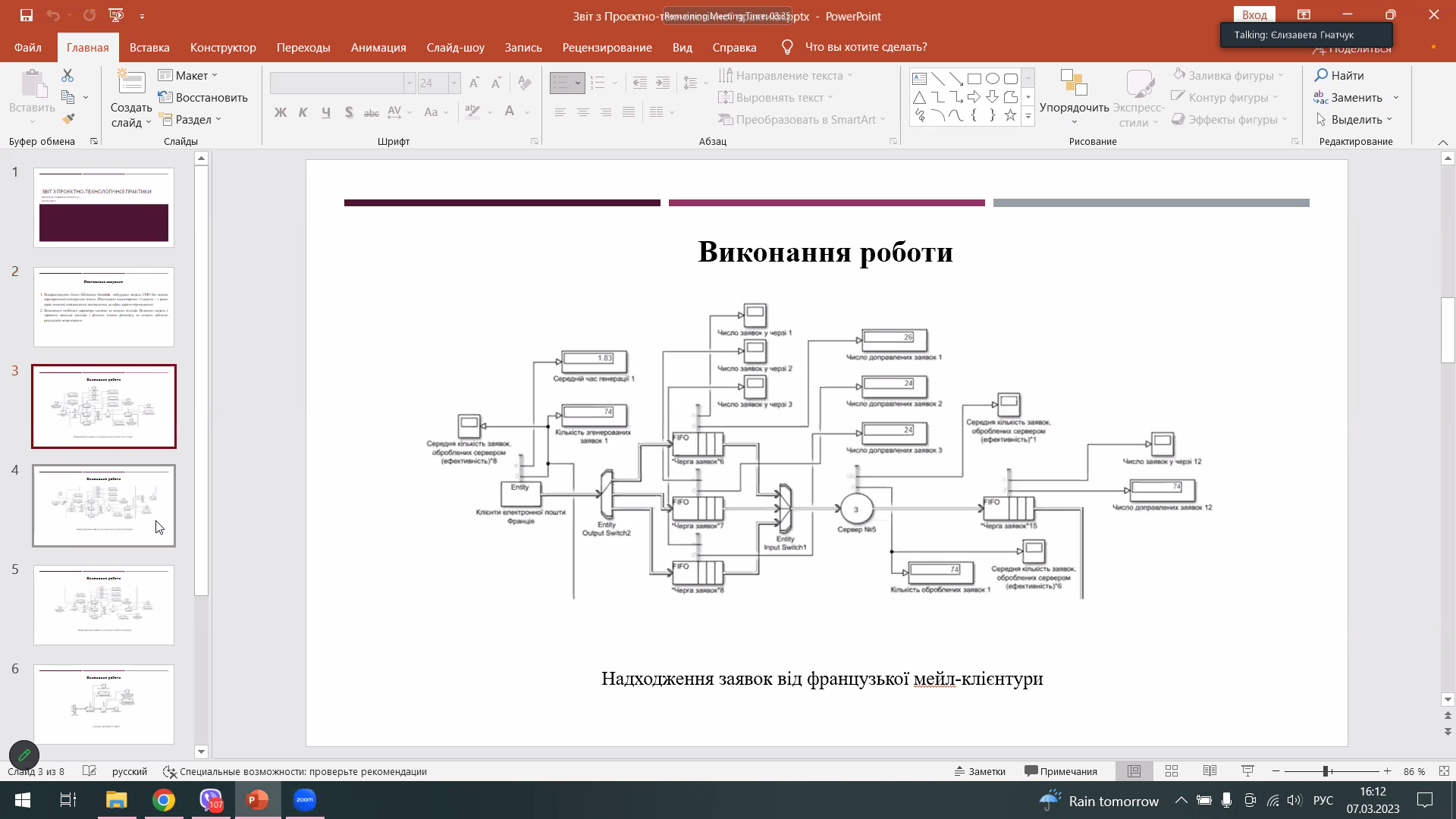The image size is (1456, 819).
Task: Click the Вход sign-in button
Action: (x=1254, y=14)
